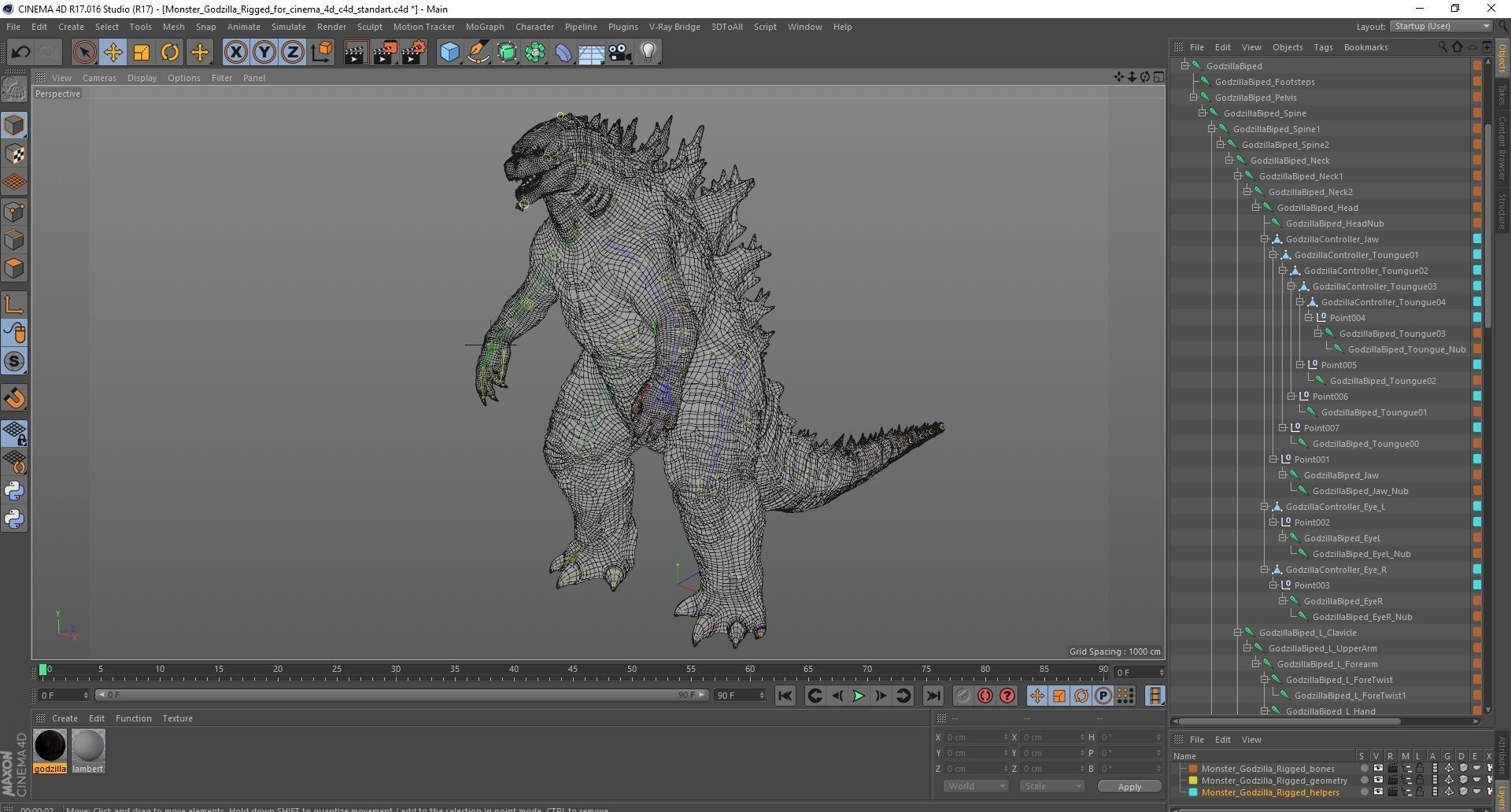Open the MoGraph menu
This screenshot has width=1511, height=812.
[x=484, y=27]
